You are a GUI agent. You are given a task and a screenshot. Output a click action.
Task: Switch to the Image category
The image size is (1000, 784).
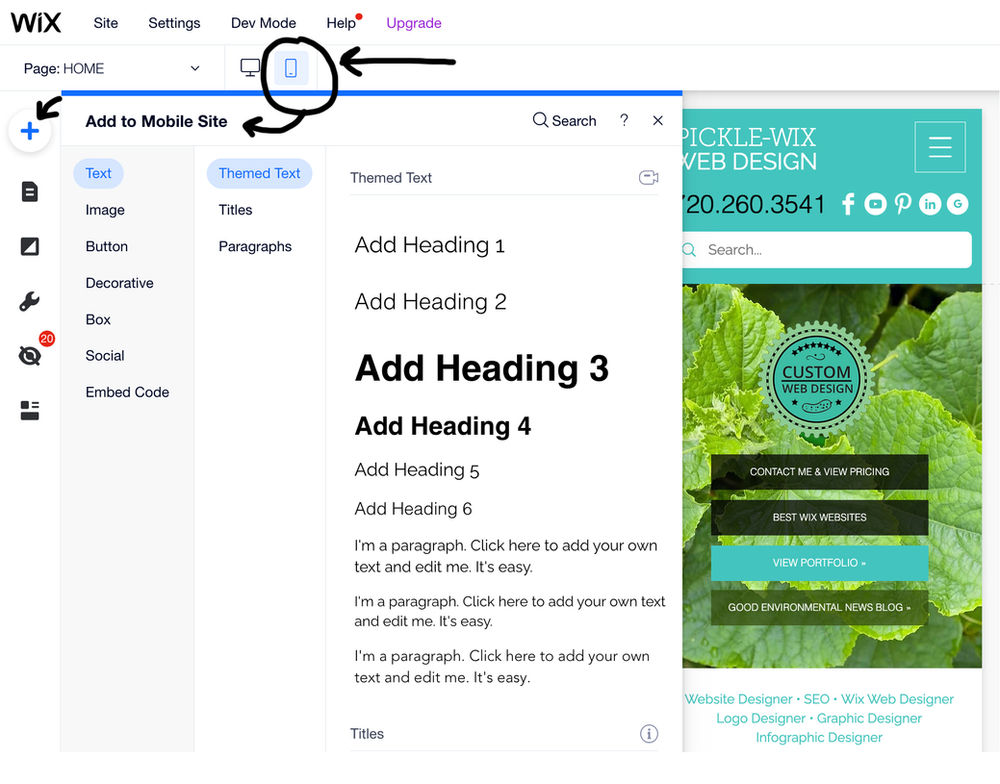pyautogui.click(x=106, y=210)
